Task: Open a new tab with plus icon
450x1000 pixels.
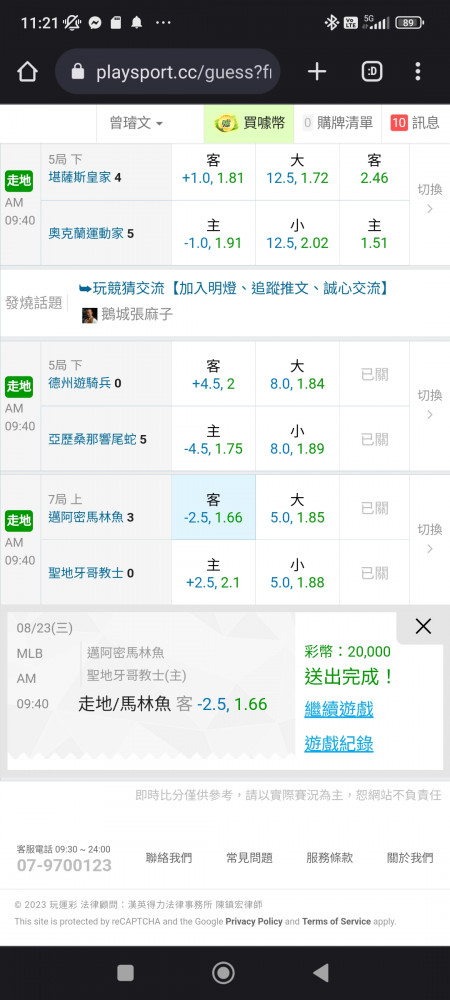Action: point(317,72)
